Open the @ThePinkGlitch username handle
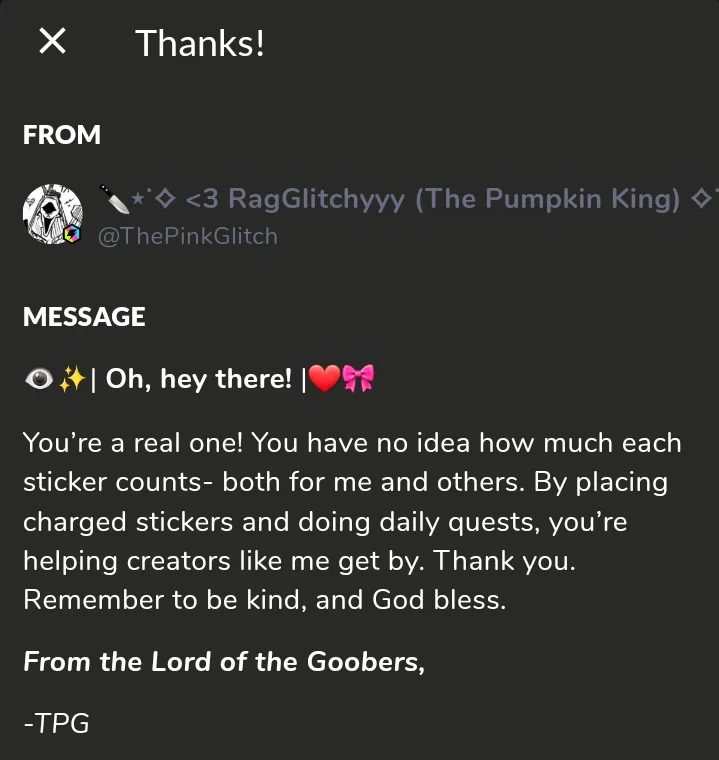 click(x=186, y=236)
